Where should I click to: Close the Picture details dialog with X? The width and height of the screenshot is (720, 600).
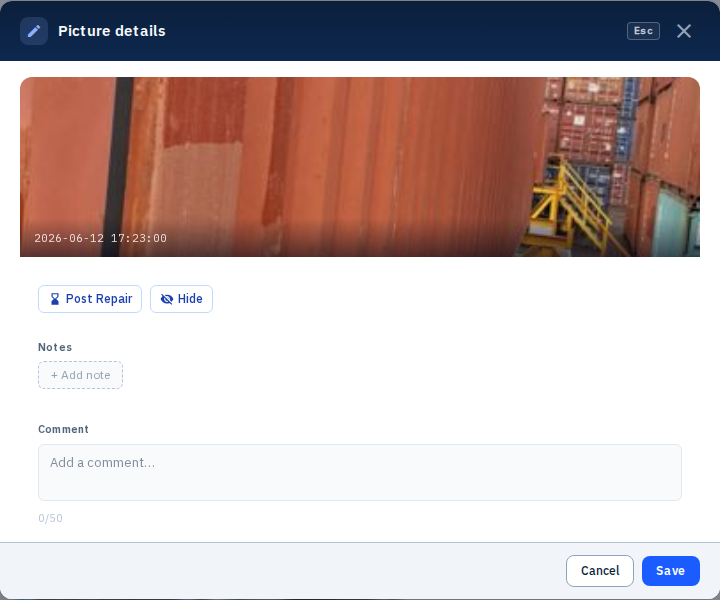pyautogui.click(x=684, y=31)
